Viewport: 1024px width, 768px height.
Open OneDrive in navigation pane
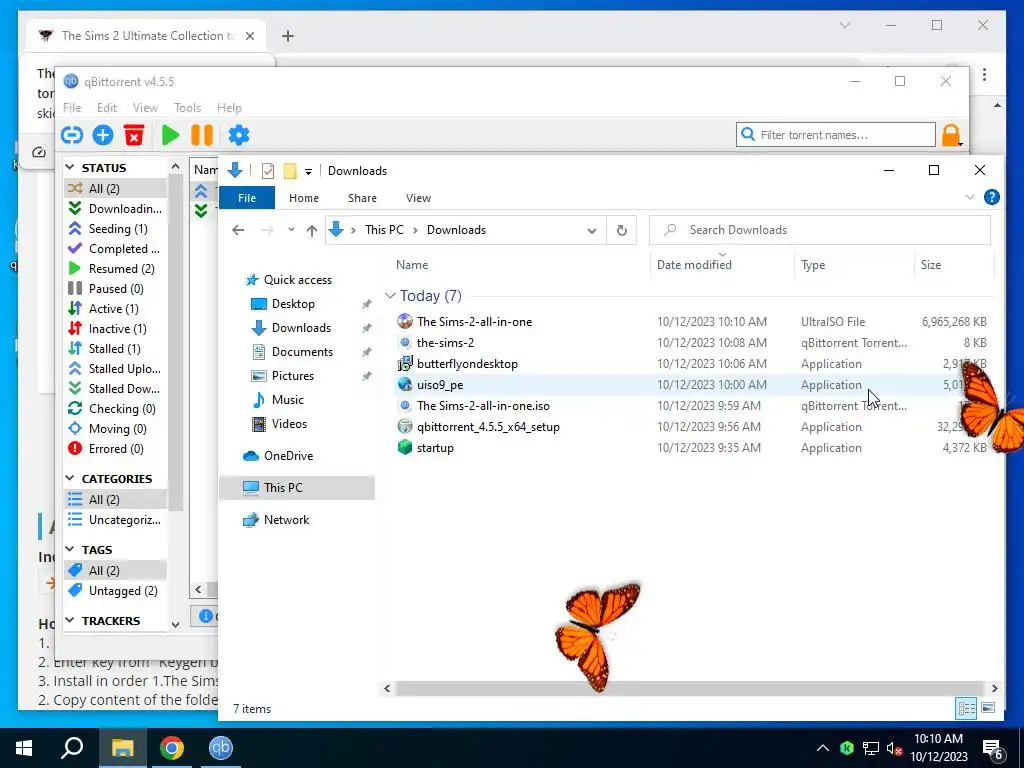point(288,456)
